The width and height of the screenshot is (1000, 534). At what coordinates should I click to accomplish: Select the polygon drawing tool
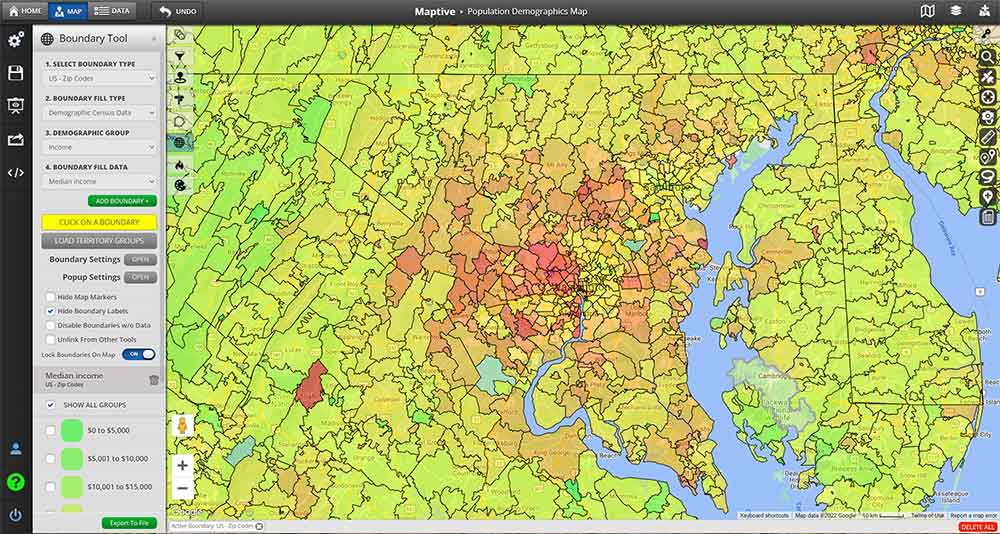180,121
